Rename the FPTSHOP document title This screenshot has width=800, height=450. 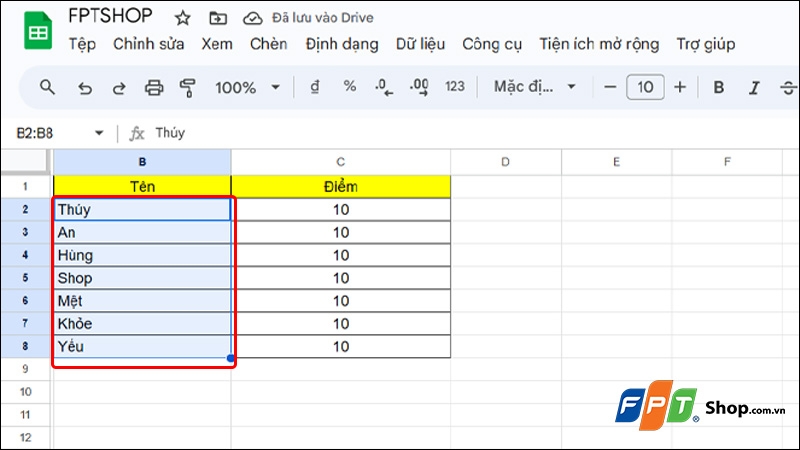point(110,16)
